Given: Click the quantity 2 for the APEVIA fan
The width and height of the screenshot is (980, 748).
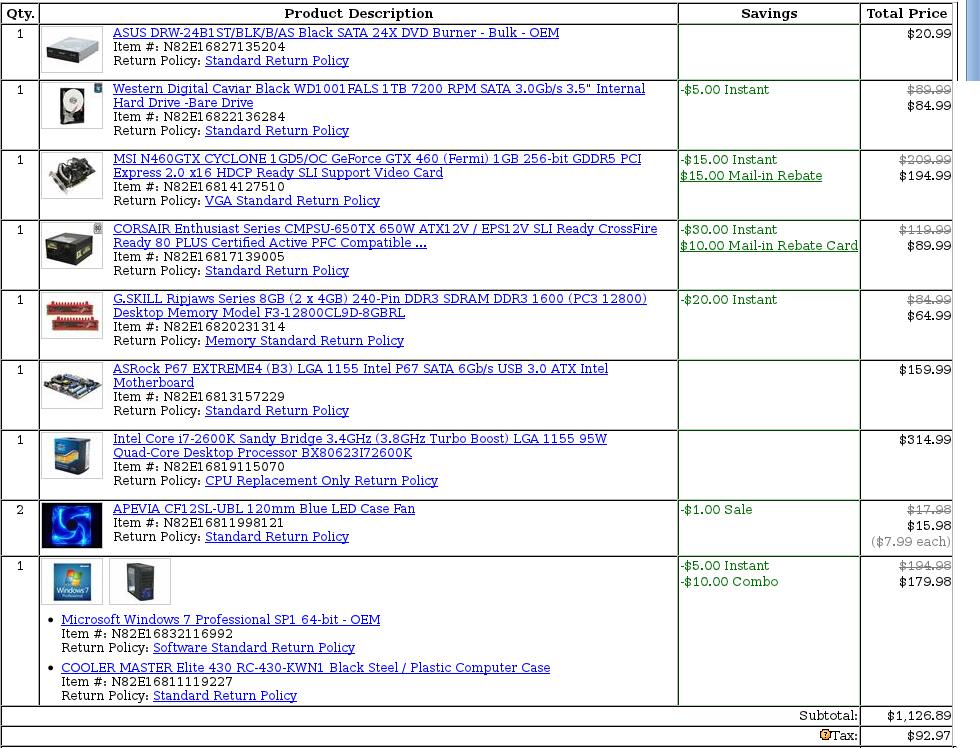Looking at the screenshot, I should (20, 510).
